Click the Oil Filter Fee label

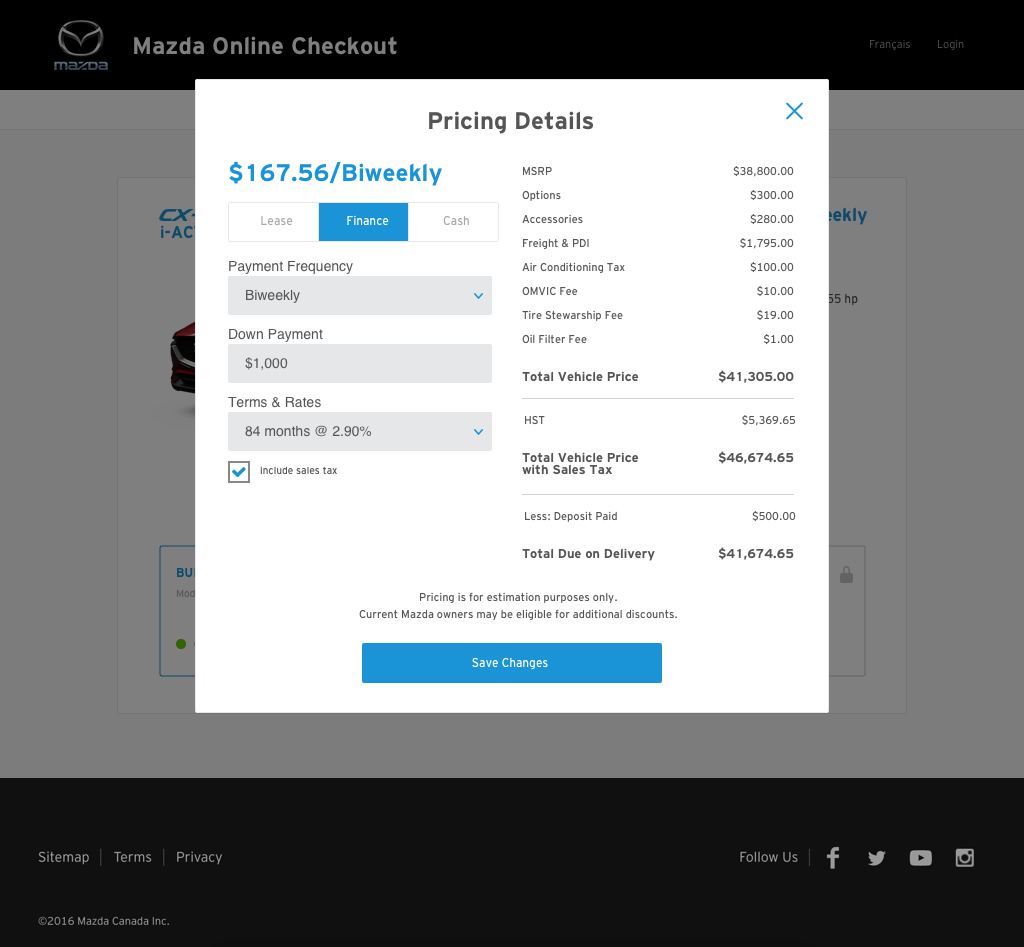(554, 340)
